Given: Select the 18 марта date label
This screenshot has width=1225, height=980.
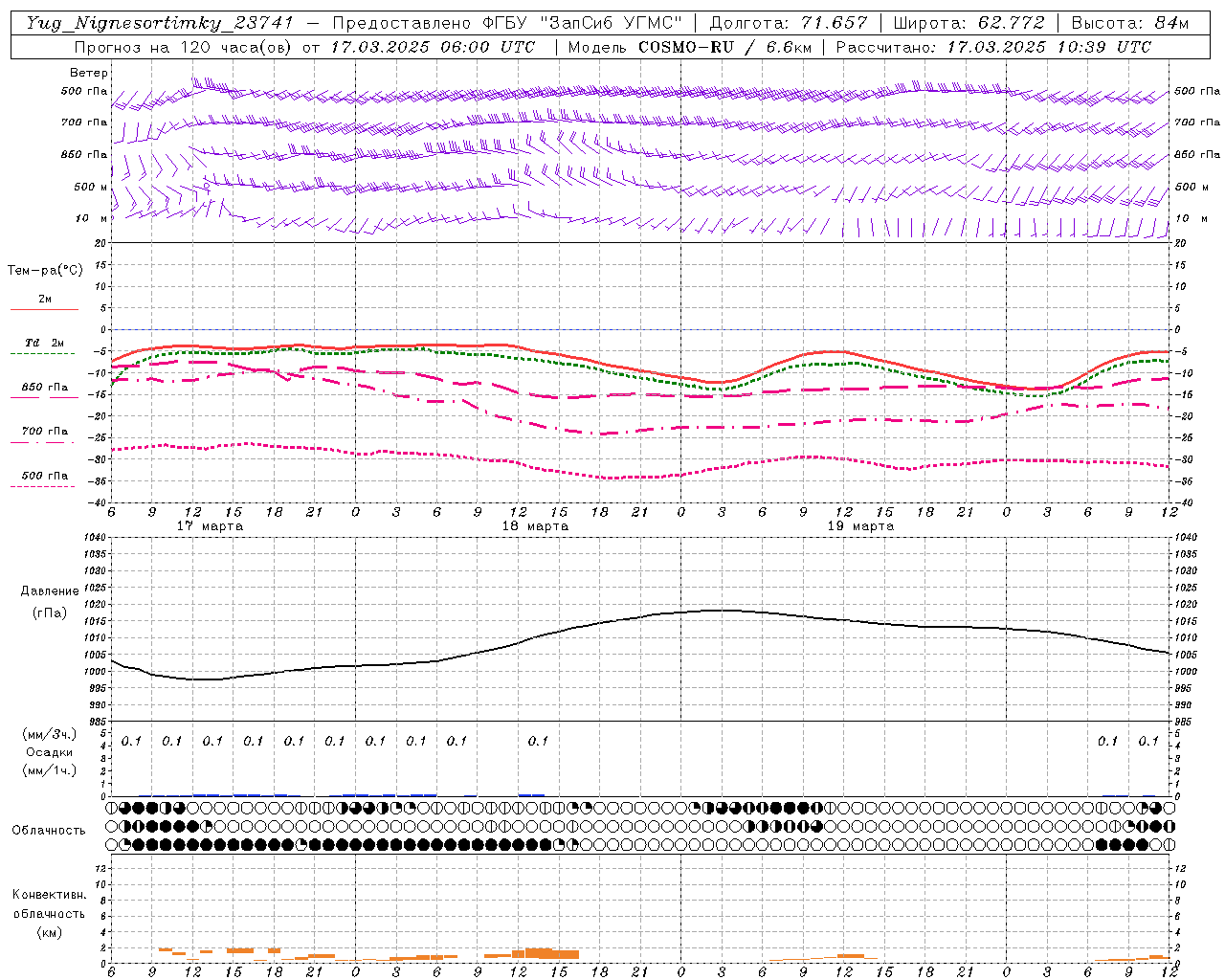Looking at the screenshot, I should (535, 526).
